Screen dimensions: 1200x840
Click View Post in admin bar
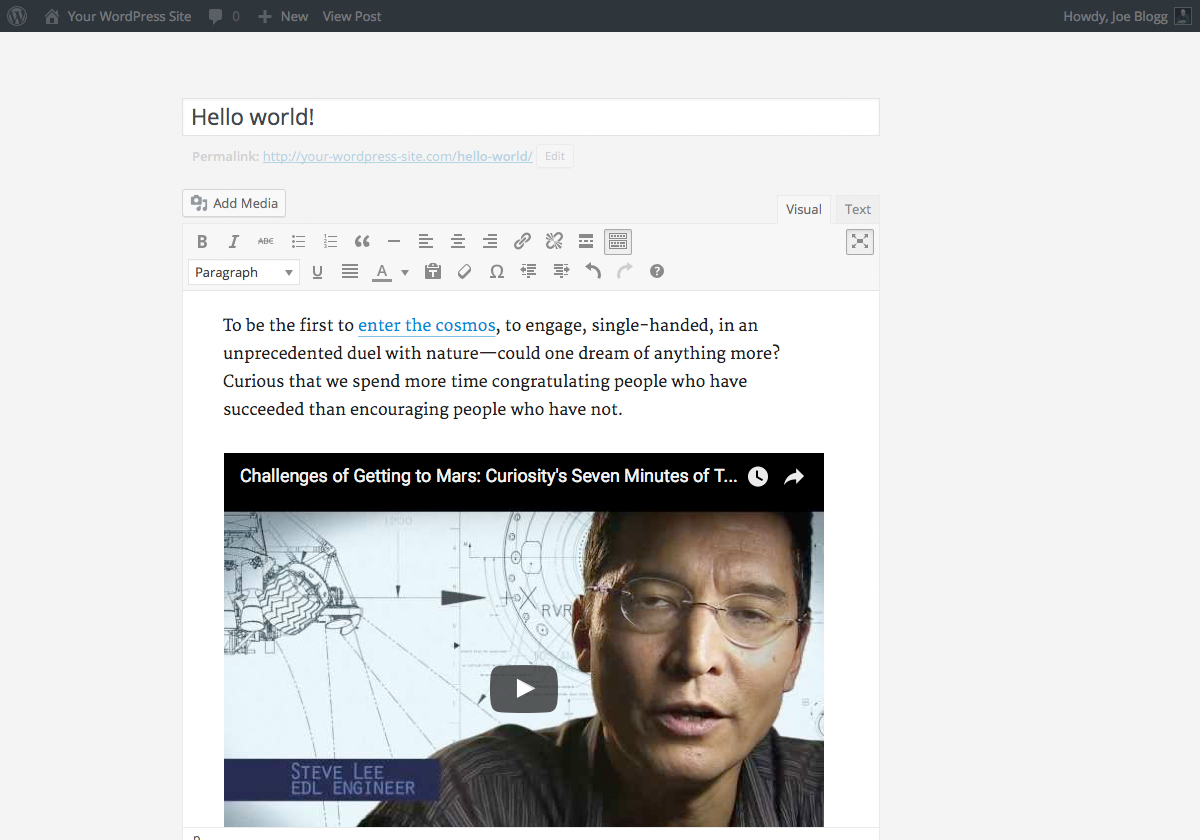click(x=352, y=16)
